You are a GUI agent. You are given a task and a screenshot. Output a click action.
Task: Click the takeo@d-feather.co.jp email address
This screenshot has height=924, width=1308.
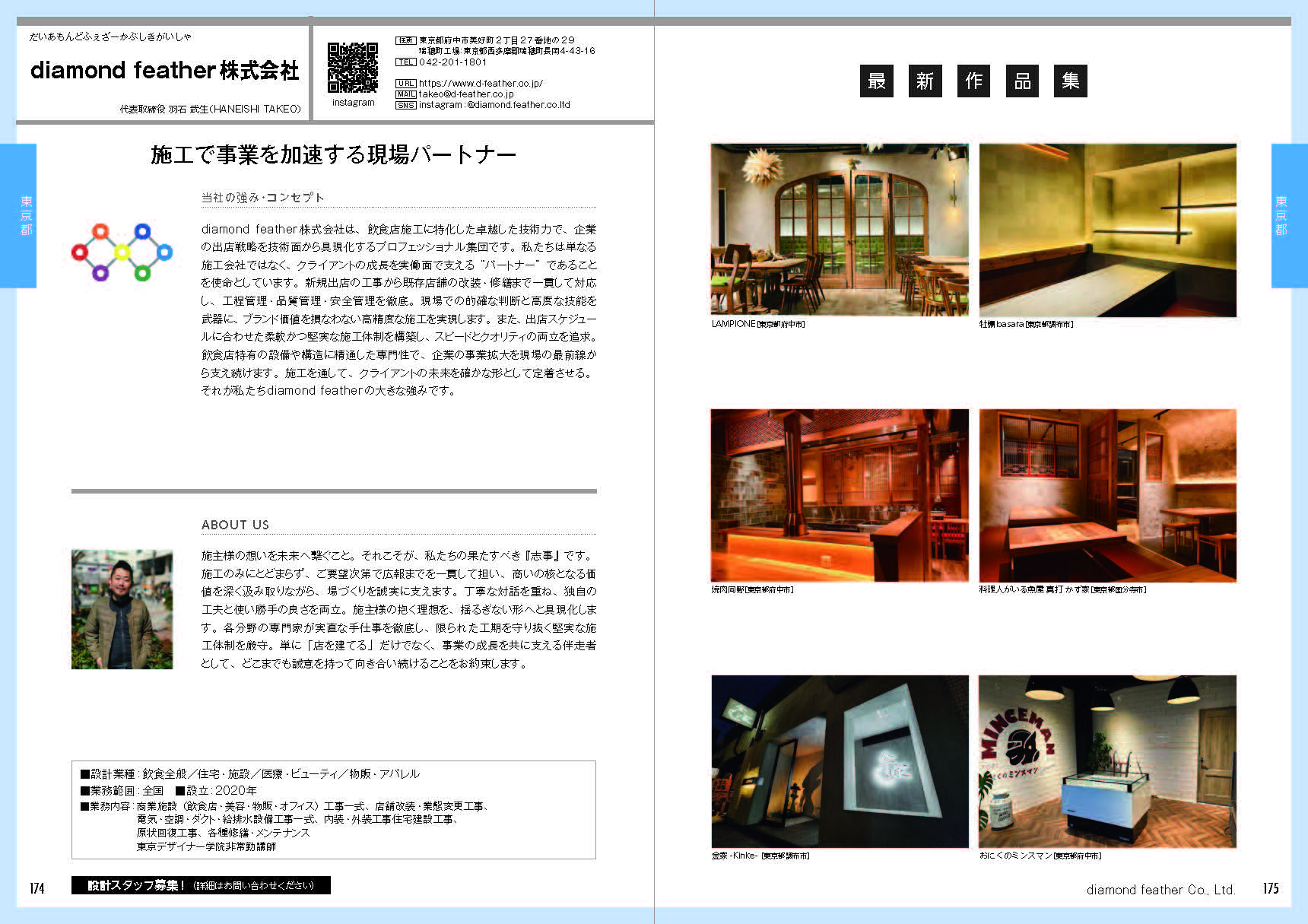466,94
